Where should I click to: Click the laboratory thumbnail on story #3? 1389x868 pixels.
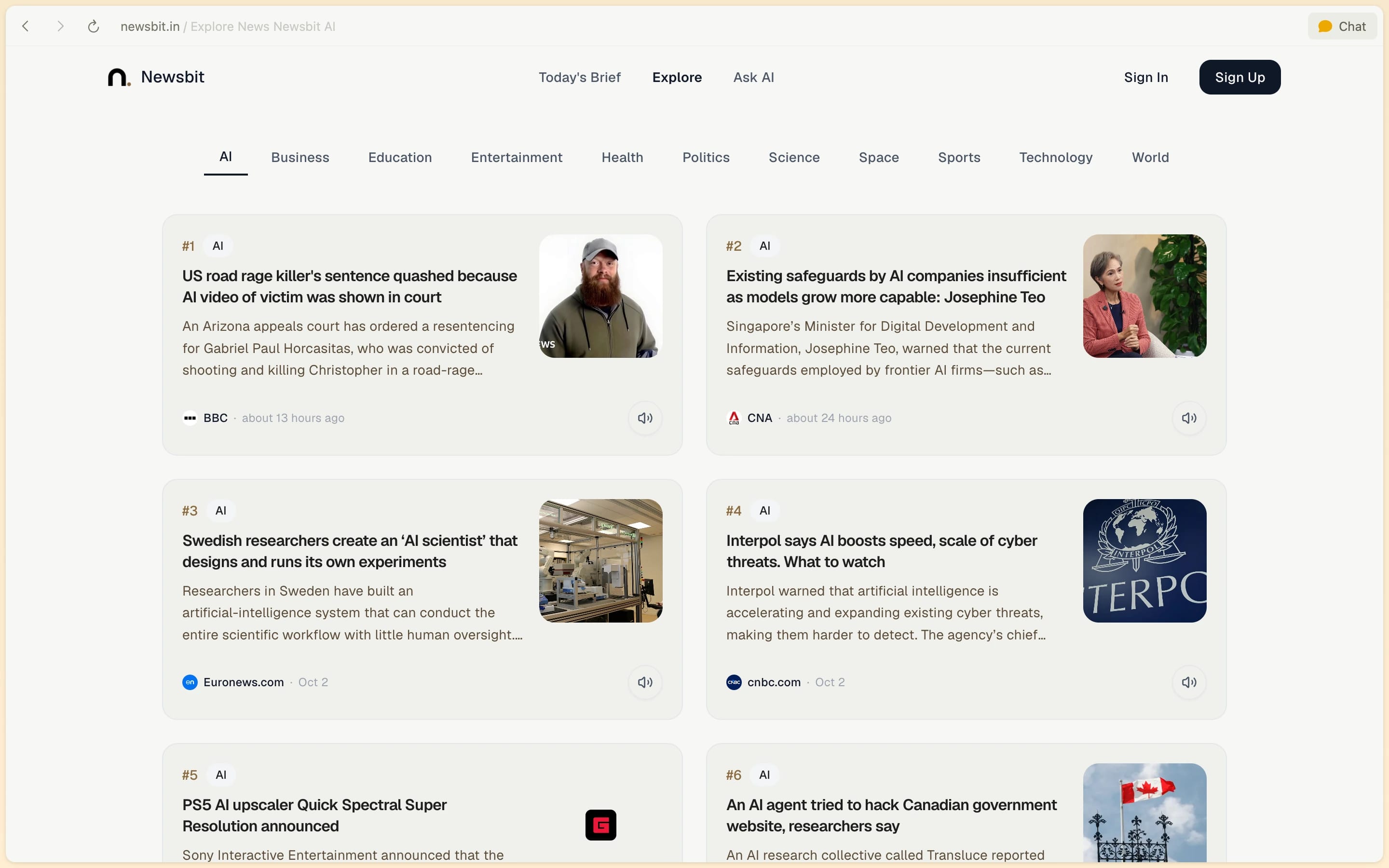click(x=600, y=560)
